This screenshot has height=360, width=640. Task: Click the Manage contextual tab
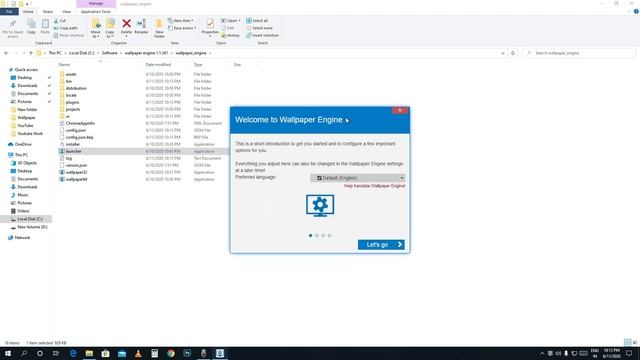[96, 4]
